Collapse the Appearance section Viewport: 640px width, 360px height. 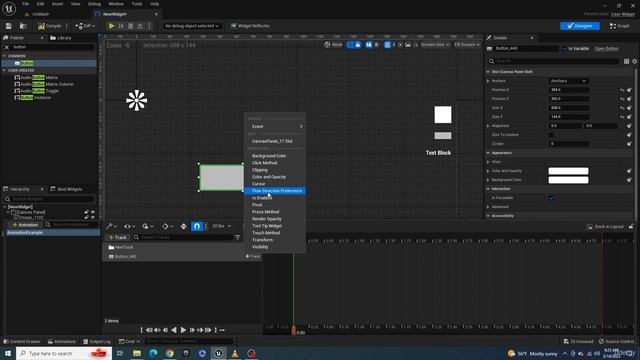488,153
